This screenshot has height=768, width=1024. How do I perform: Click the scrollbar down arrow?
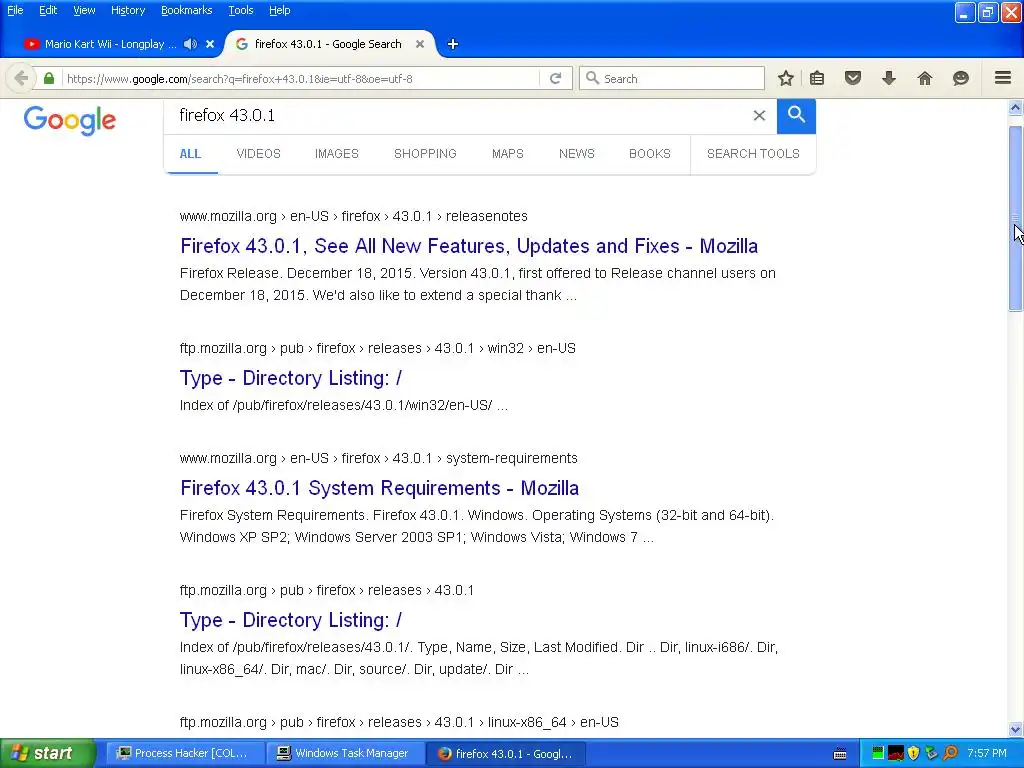(x=1015, y=729)
